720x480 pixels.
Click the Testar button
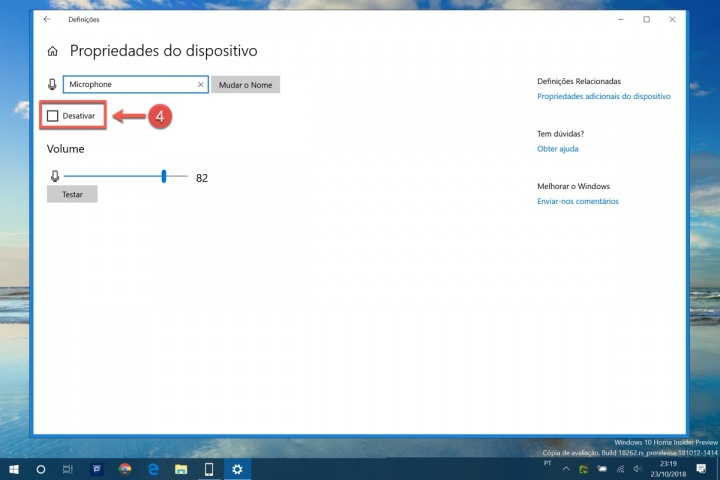tap(72, 194)
